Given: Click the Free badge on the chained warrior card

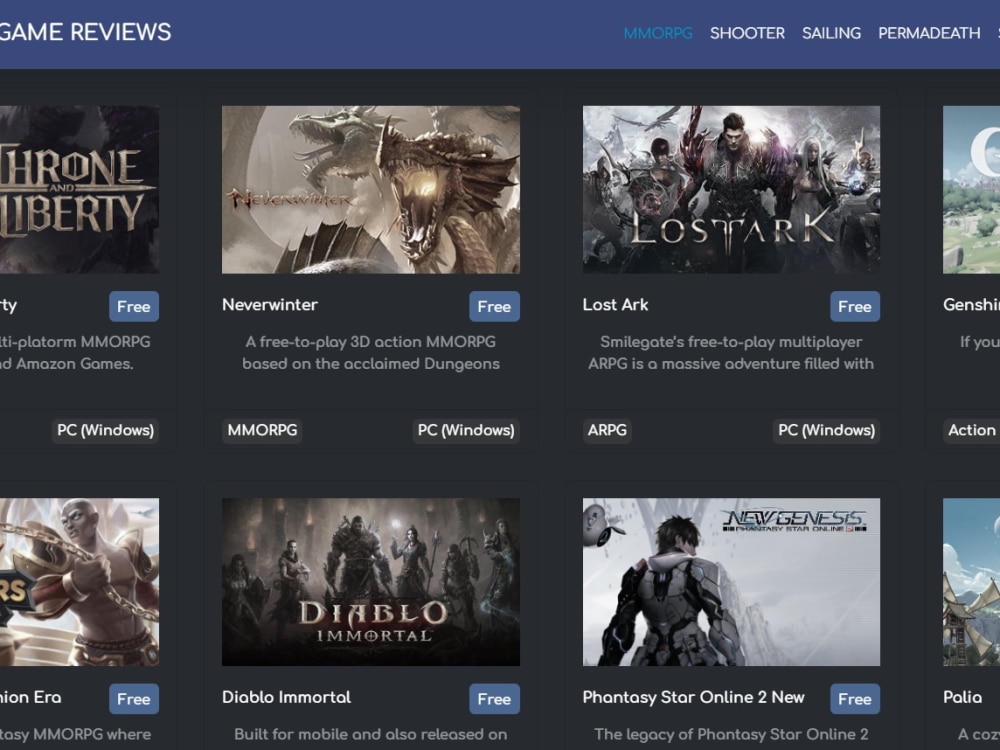Looking at the screenshot, I should pyautogui.click(x=133, y=699).
